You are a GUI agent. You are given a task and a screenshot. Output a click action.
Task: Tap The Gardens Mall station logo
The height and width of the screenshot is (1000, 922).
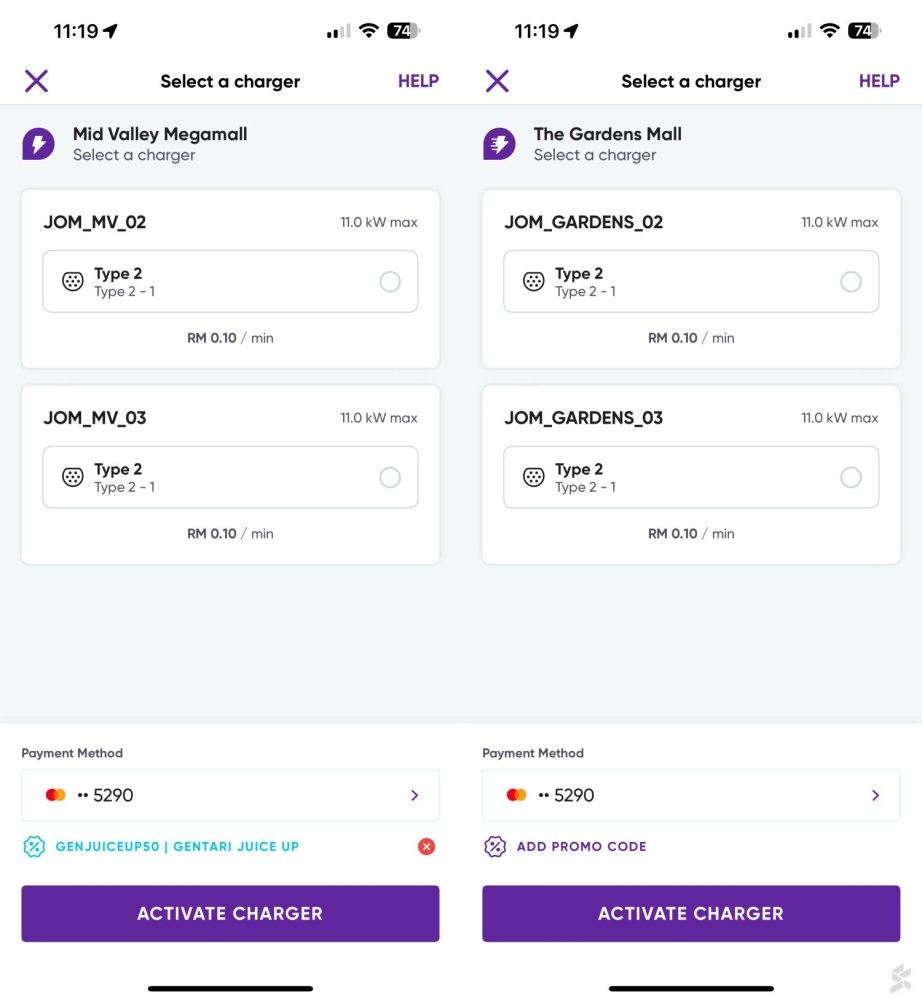(499, 144)
